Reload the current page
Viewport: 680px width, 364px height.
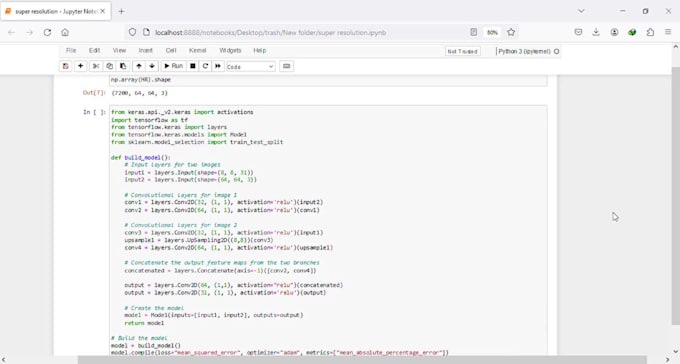[x=47, y=32]
